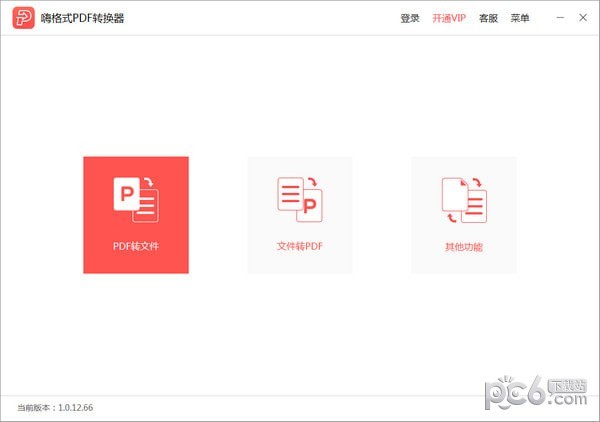Click the 文件转PDF text label
The width and height of the screenshot is (600, 422).
[x=300, y=246]
